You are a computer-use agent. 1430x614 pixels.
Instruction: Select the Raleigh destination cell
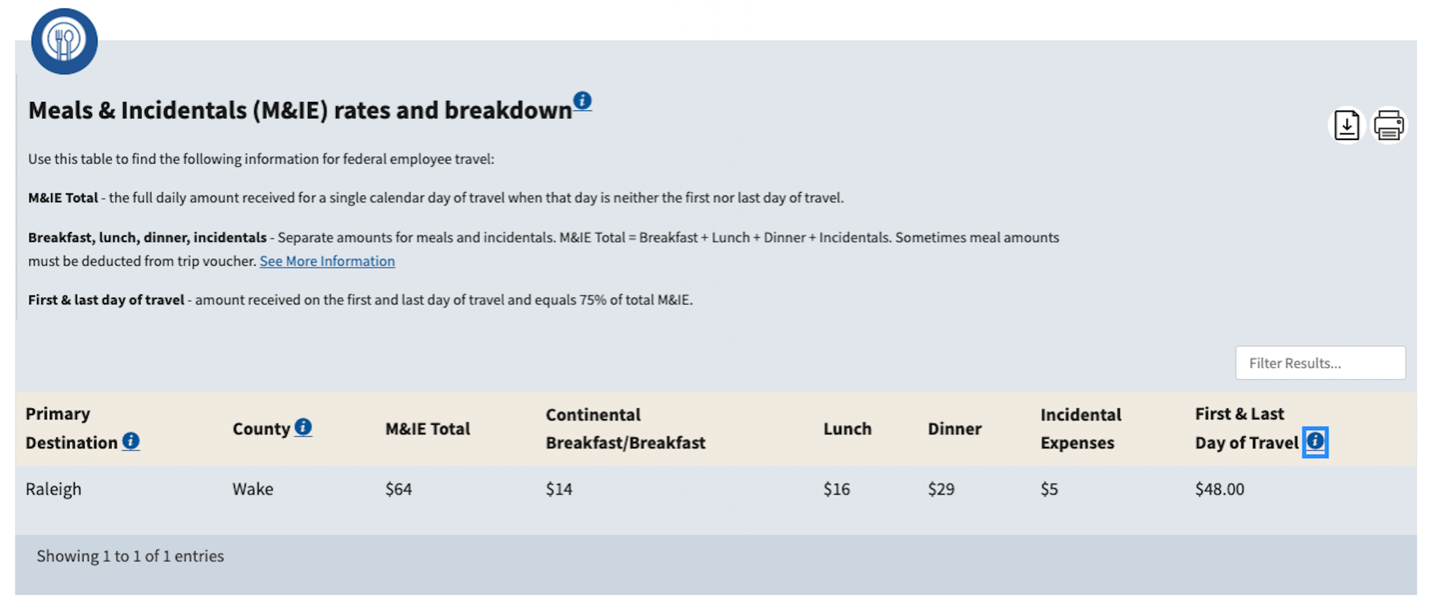pyautogui.click(x=53, y=489)
